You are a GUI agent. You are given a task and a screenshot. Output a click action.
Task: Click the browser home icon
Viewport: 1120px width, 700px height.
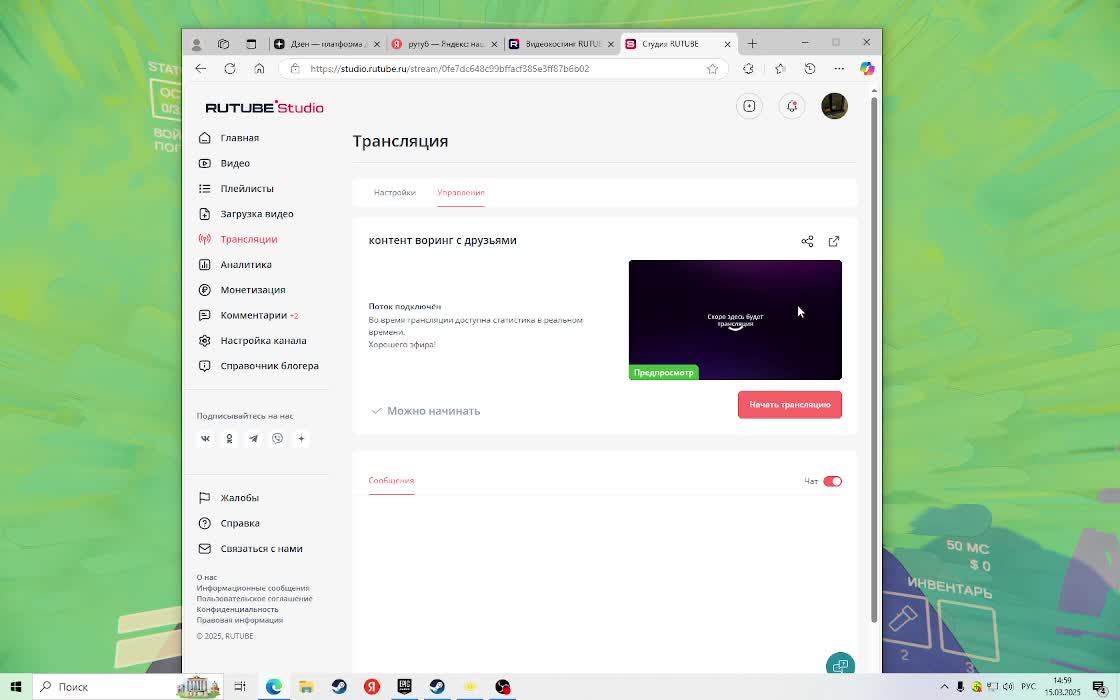coord(259,69)
